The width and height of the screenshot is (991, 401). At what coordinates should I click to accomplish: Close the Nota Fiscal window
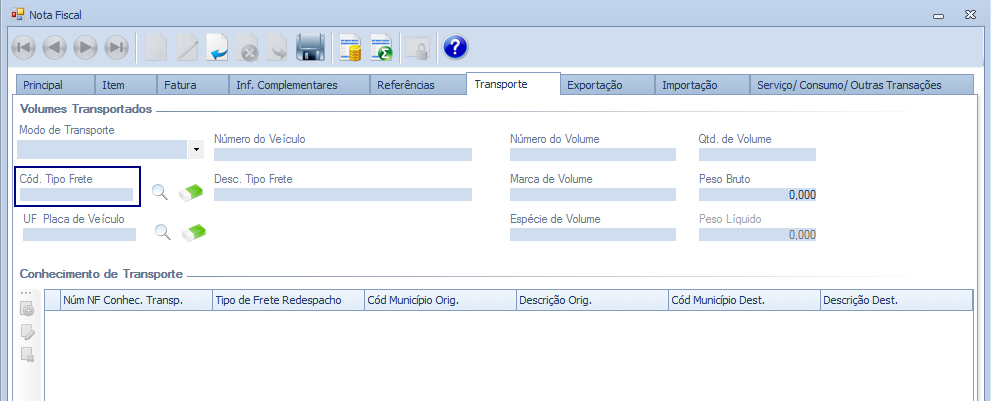[970, 14]
